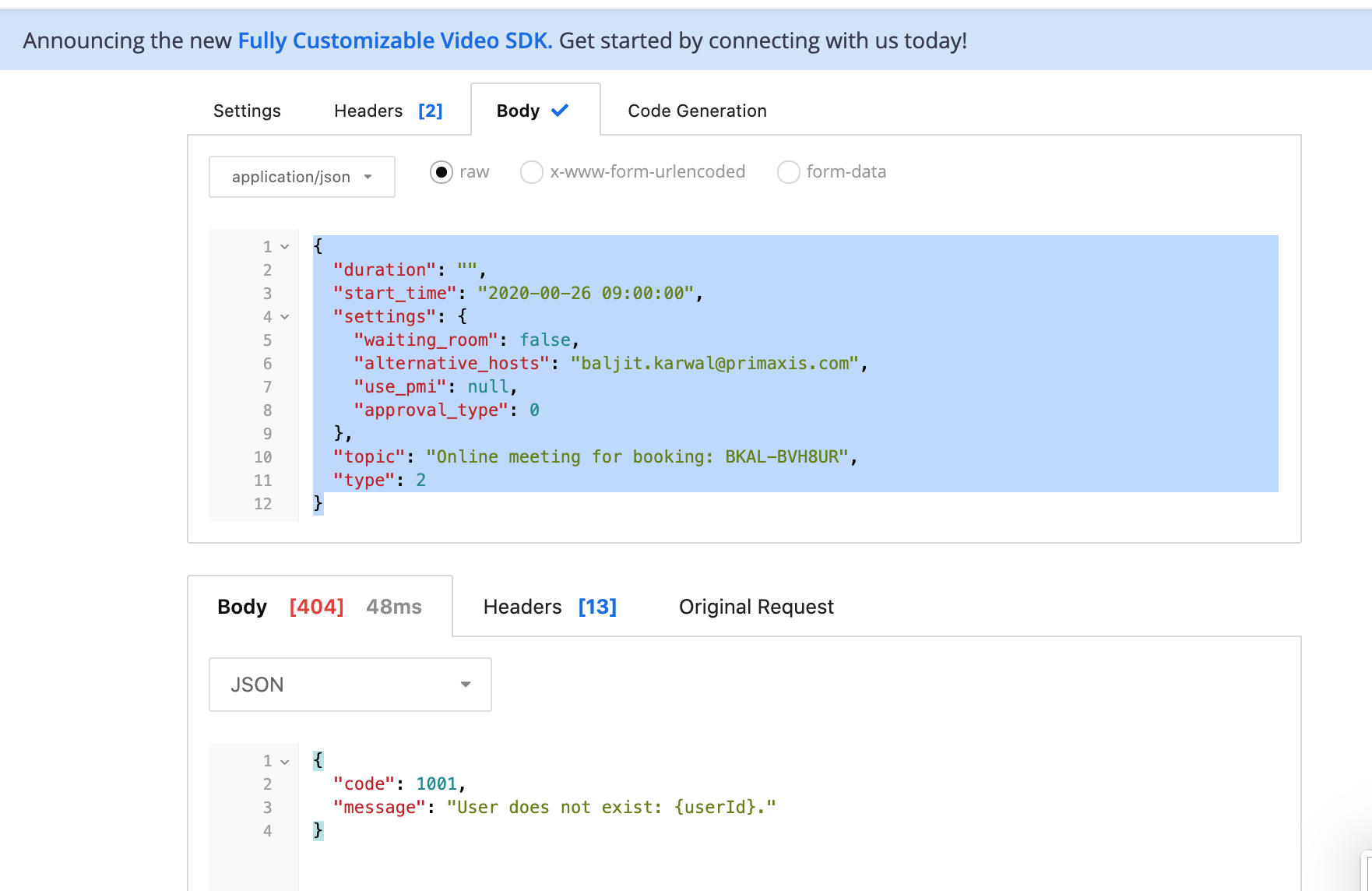Image resolution: width=1372 pixels, height=891 pixels.
Task: Click the alternative_hosts email value in editor
Action: tap(714, 364)
